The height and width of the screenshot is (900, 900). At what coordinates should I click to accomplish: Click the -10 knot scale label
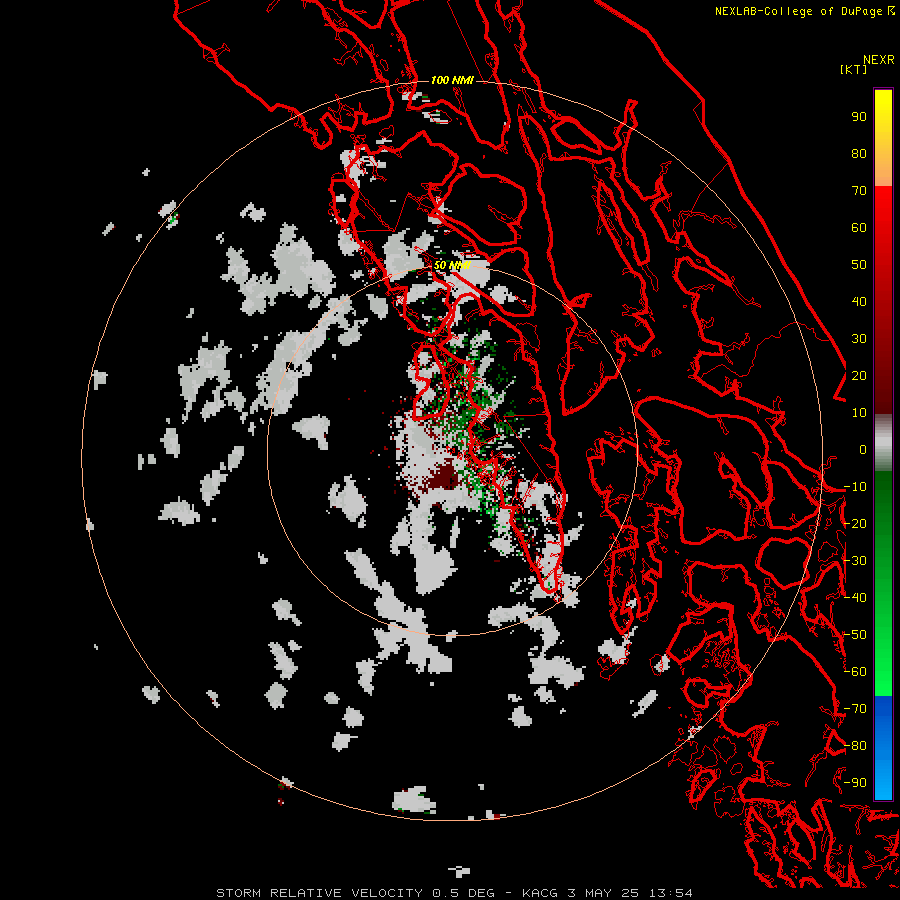tap(855, 487)
